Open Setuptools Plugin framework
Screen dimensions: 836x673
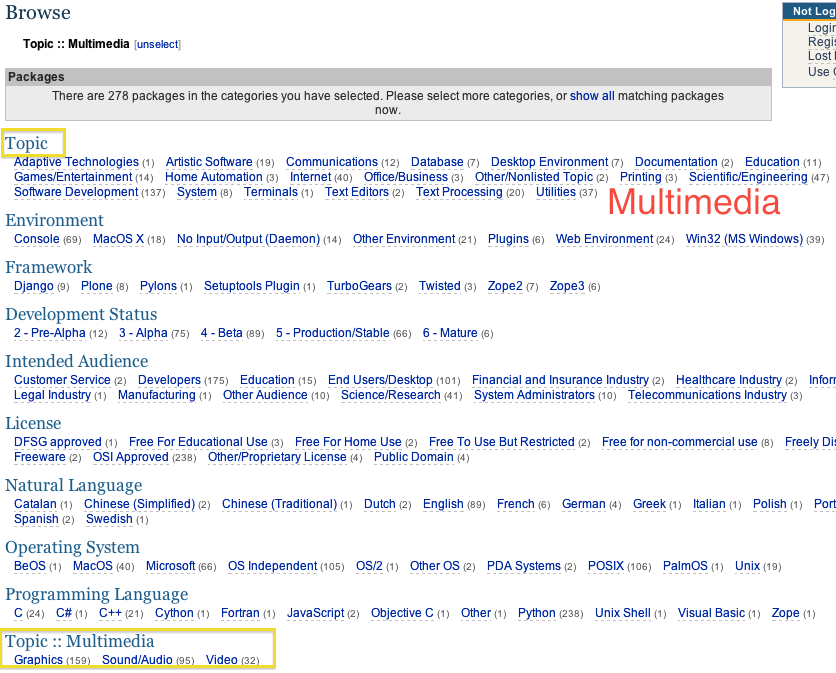click(252, 286)
